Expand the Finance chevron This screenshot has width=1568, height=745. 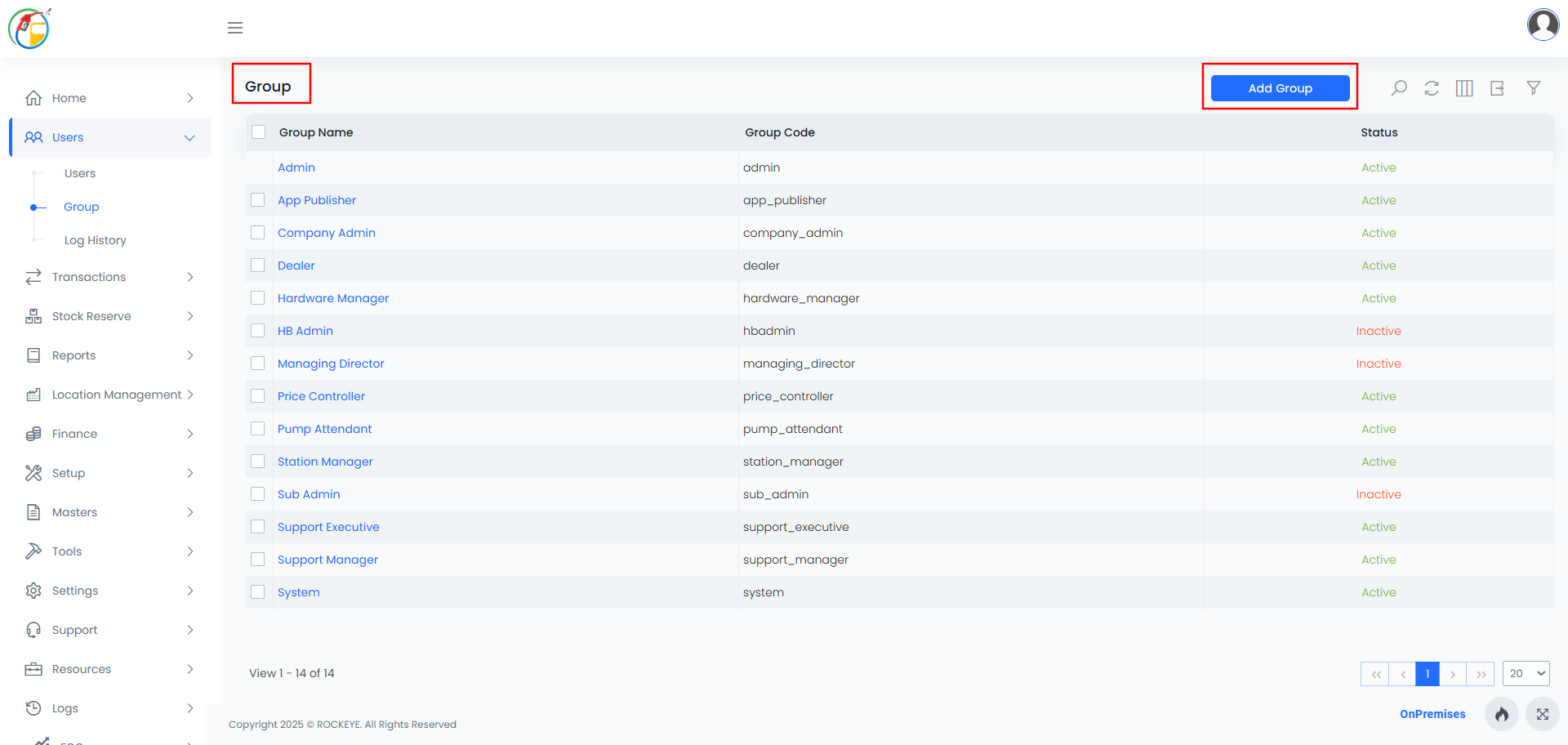(x=190, y=434)
